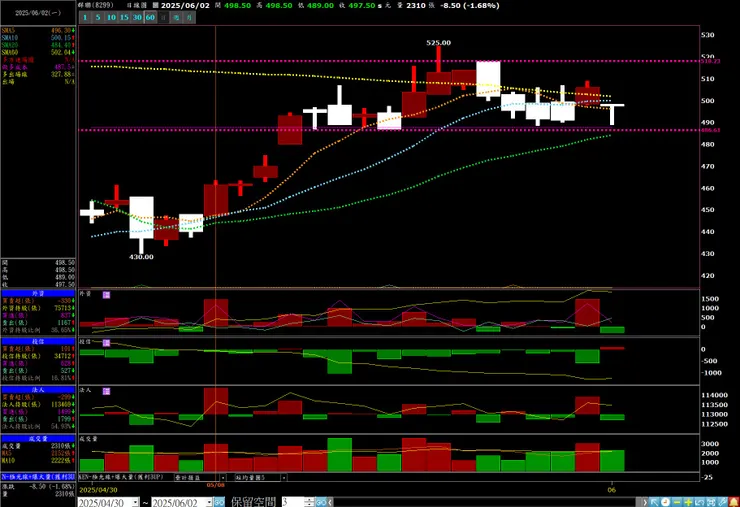Viewport: 740px width, 507px height.
Task: Click the round clock icon at bottom right
Action: pos(665,502)
